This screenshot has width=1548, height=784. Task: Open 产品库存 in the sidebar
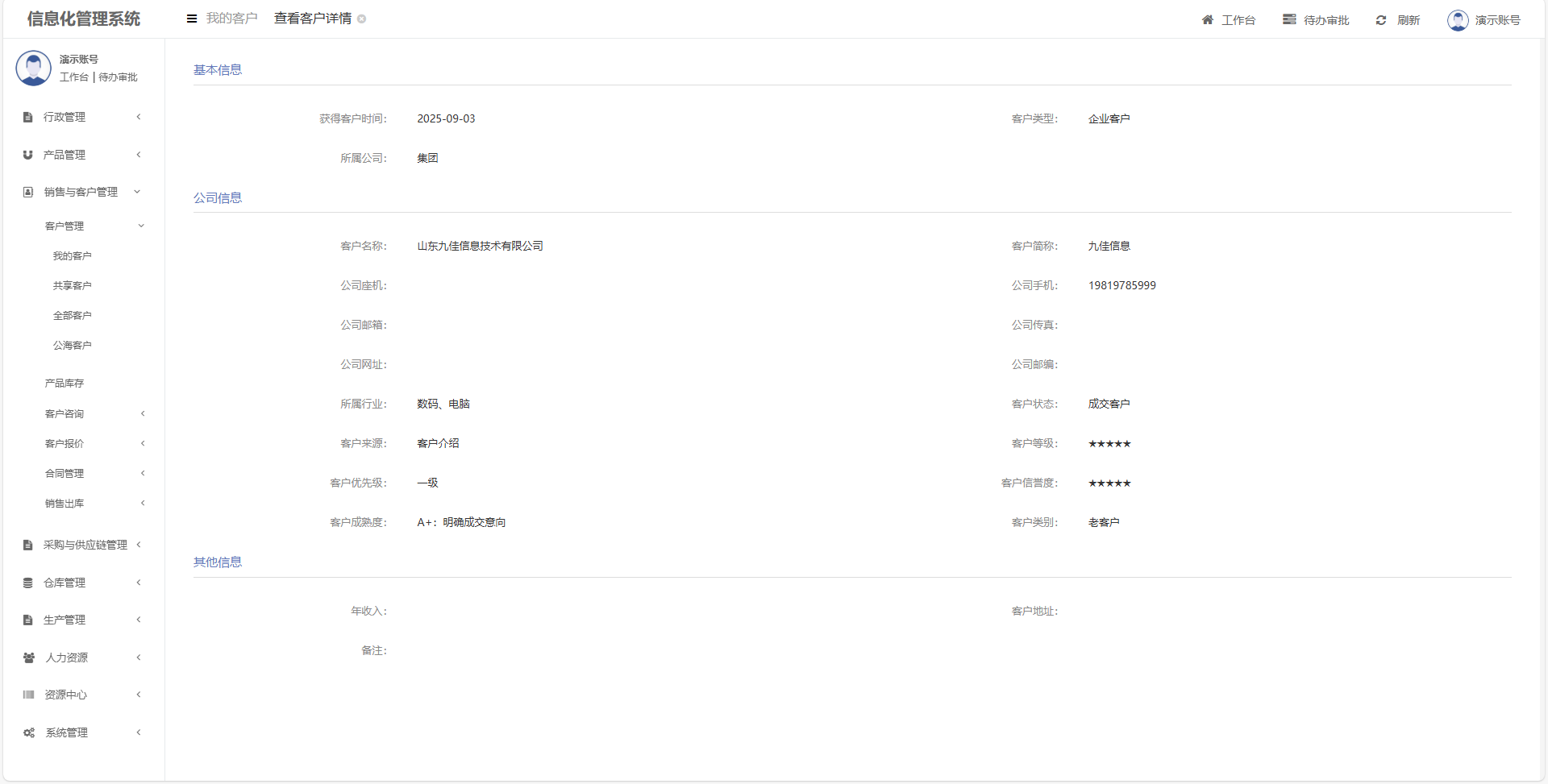[64, 384]
